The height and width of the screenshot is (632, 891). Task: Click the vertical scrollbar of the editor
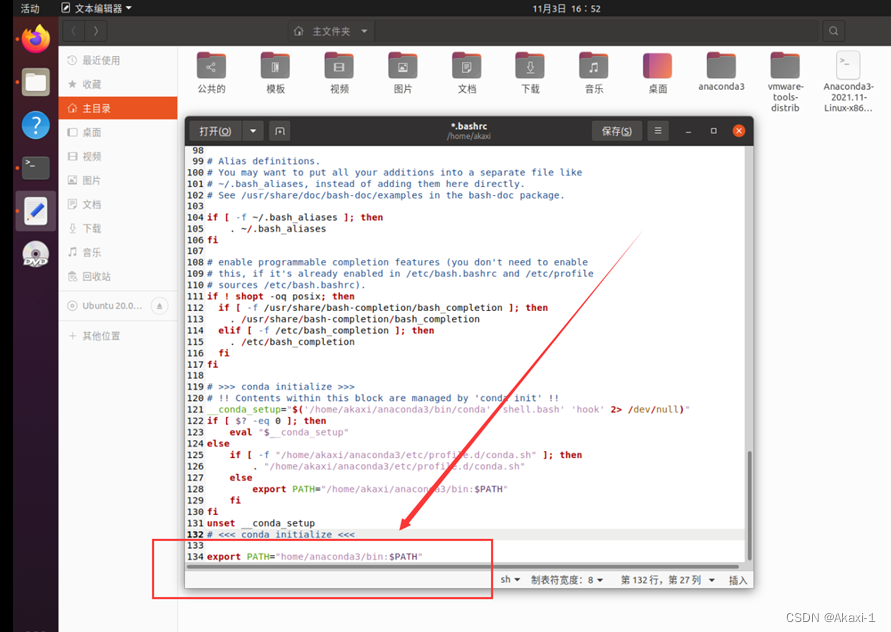(x=750, y=506)
